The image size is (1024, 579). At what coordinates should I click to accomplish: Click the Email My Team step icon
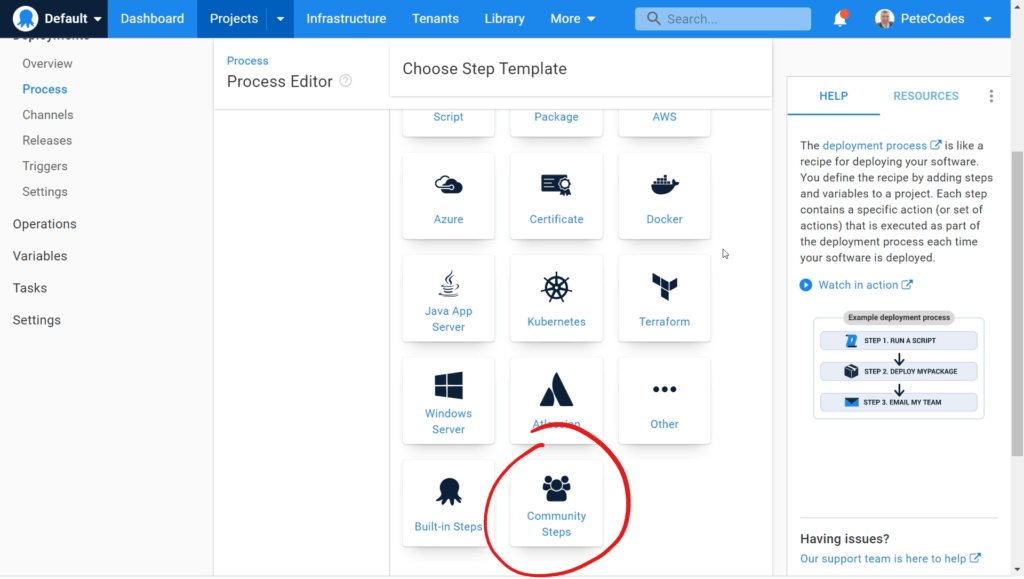click(852, 402)
